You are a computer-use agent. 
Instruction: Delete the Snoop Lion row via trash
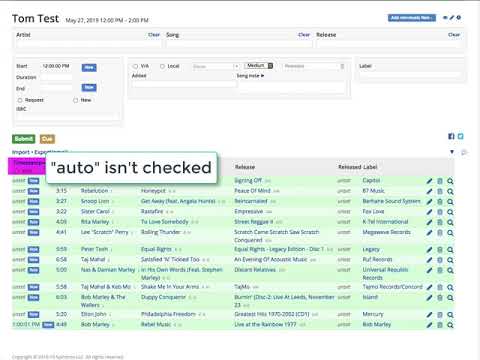click(x=440, y=202)
